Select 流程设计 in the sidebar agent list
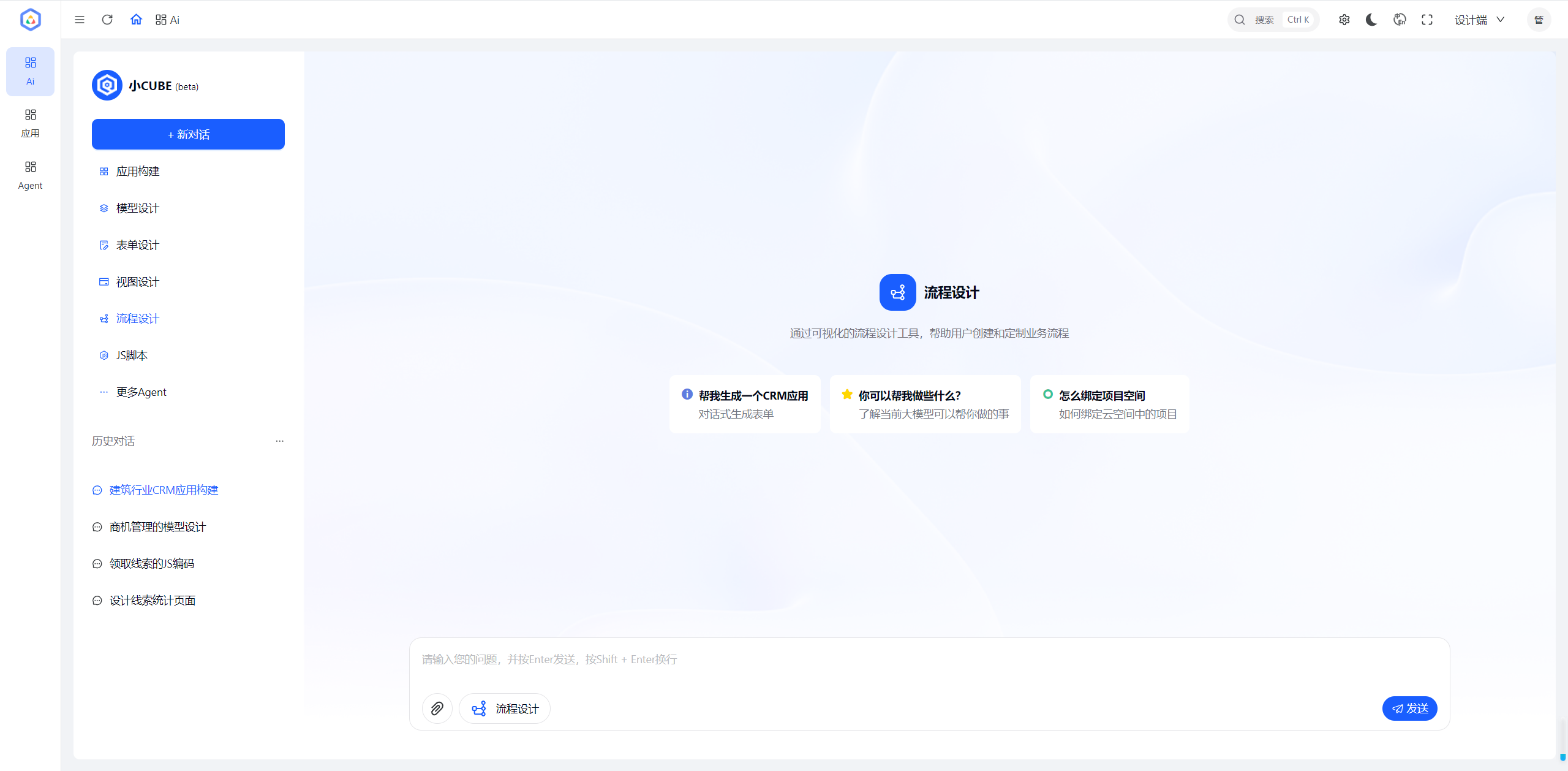The height and width of the screenshot is (771, 1568). tap(136, 318)
